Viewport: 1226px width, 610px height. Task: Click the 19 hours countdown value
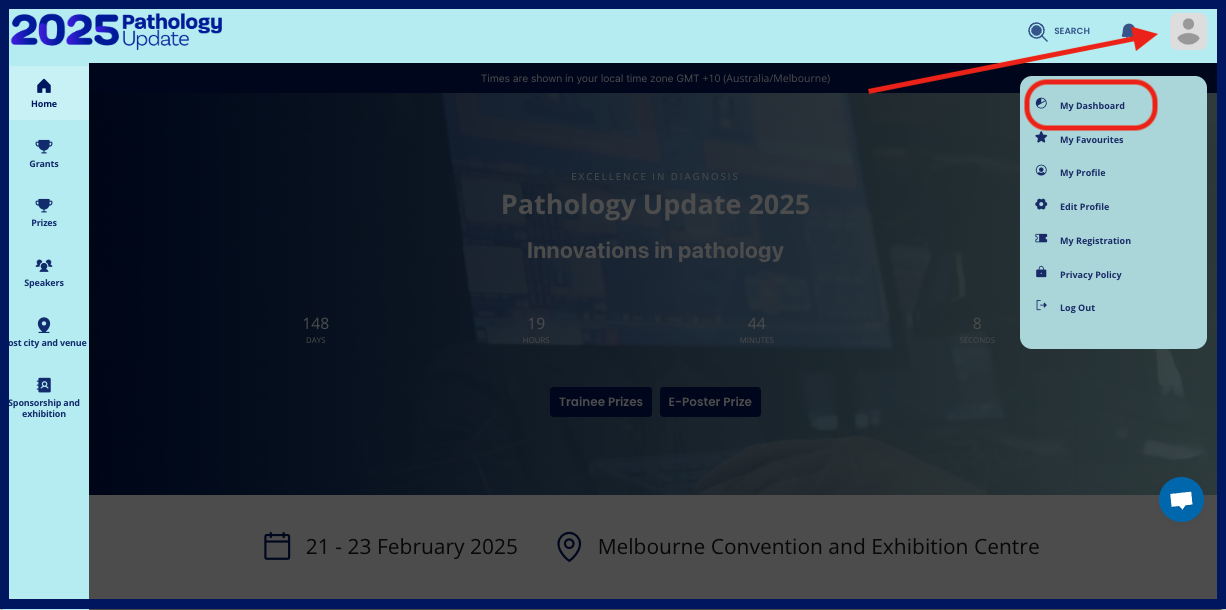536,323
